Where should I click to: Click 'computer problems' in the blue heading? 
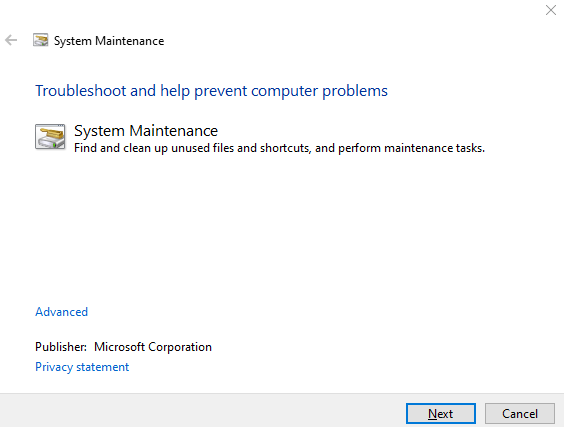pyautogui.click(x=319, y=91)
